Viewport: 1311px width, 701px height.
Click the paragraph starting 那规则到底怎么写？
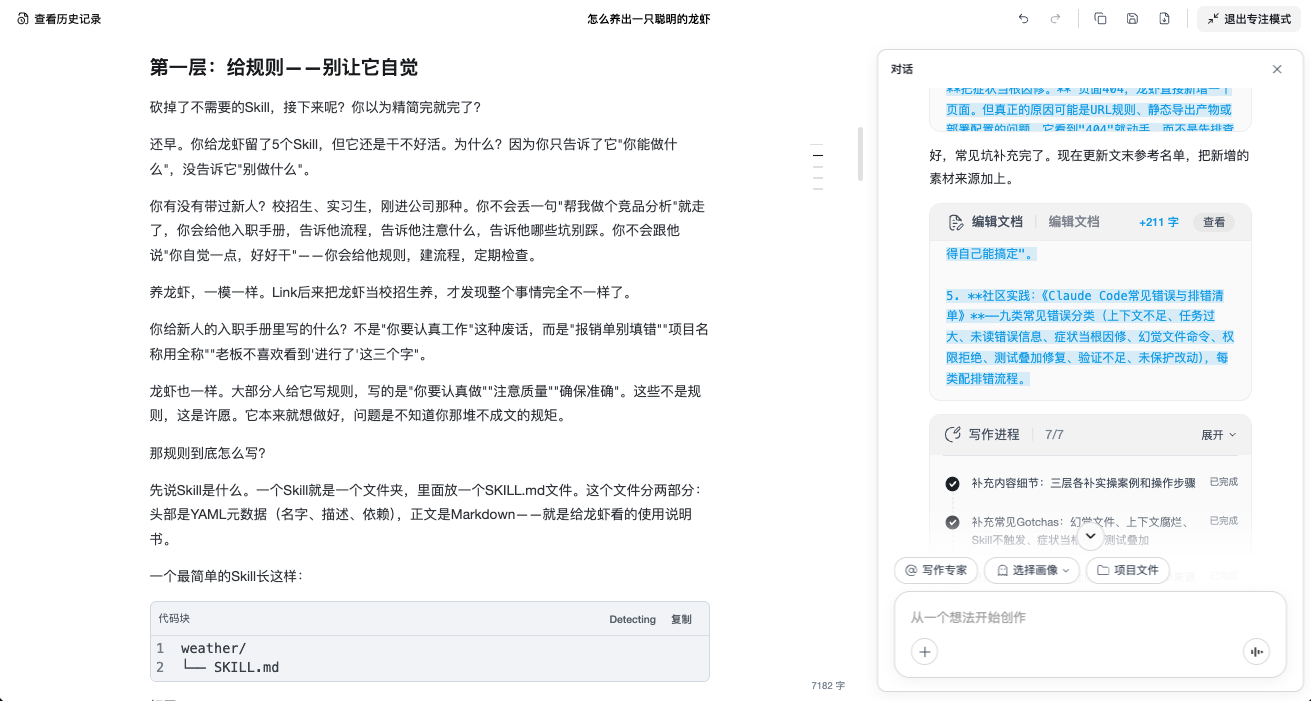(208, 453)
